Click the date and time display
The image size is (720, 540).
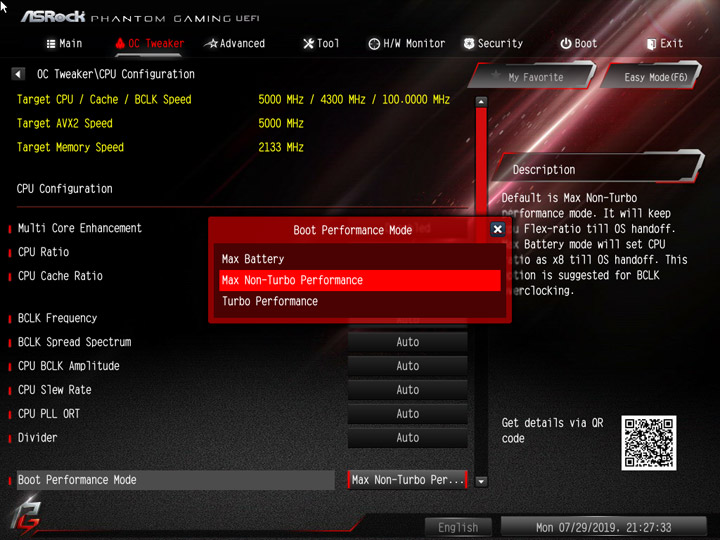pos(603,527)
